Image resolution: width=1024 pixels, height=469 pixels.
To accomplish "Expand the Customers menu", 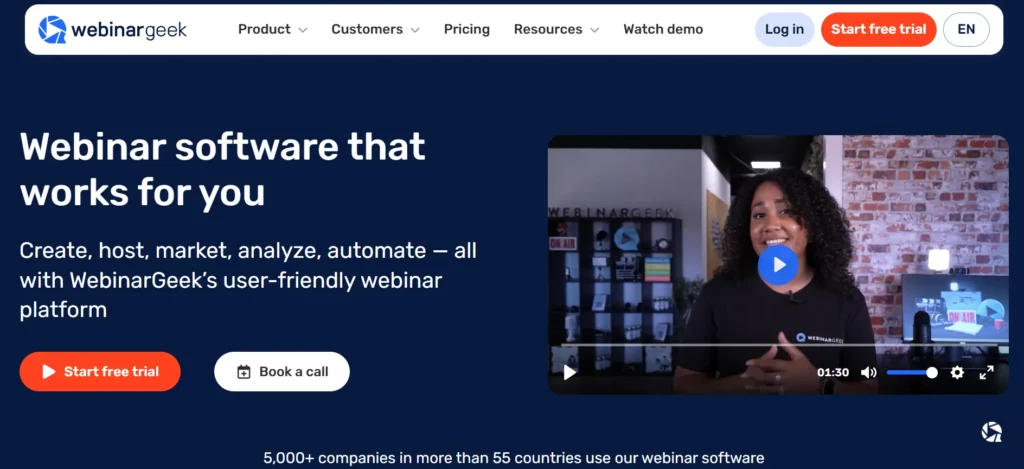I will (376, 29).
